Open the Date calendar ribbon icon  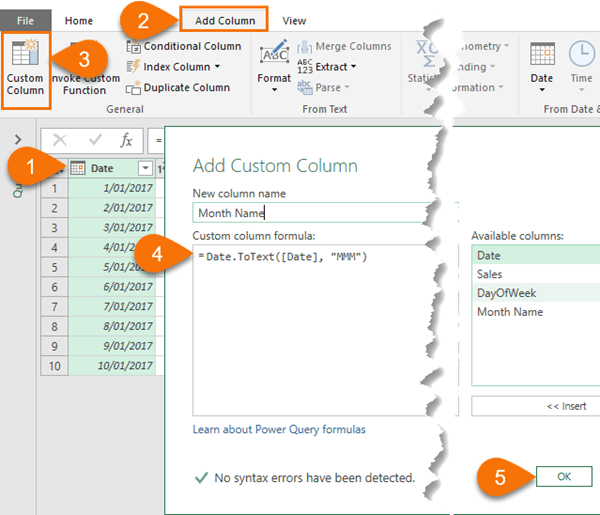(x=542, y=54)
